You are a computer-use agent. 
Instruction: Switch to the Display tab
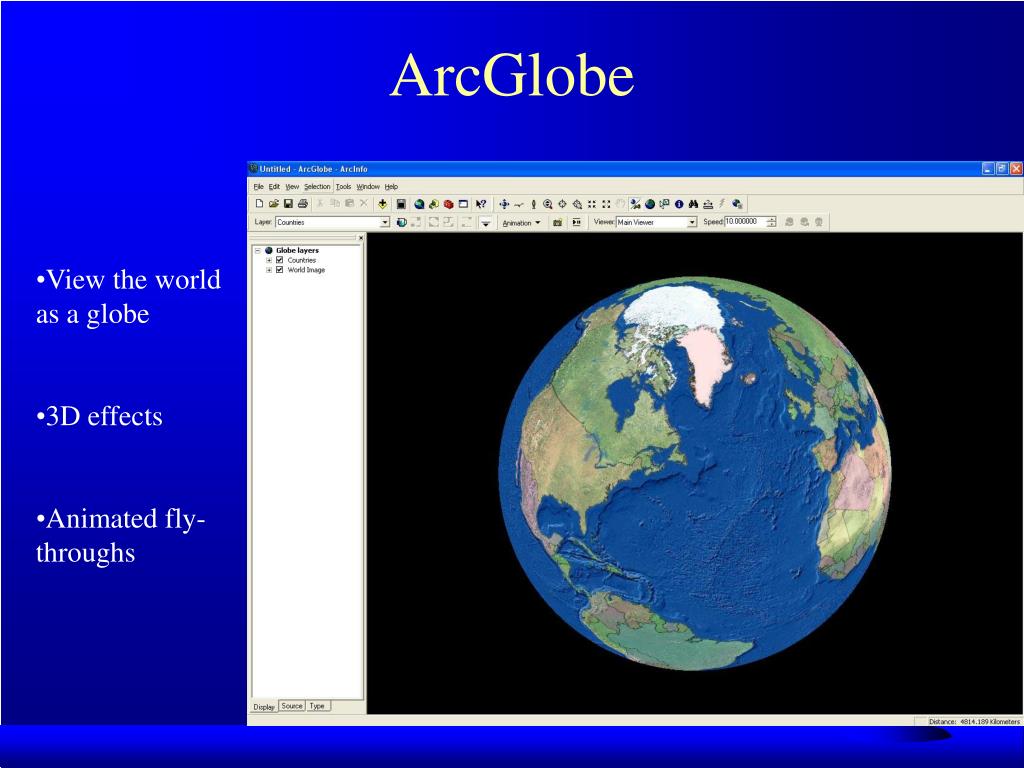coord(264,707)
